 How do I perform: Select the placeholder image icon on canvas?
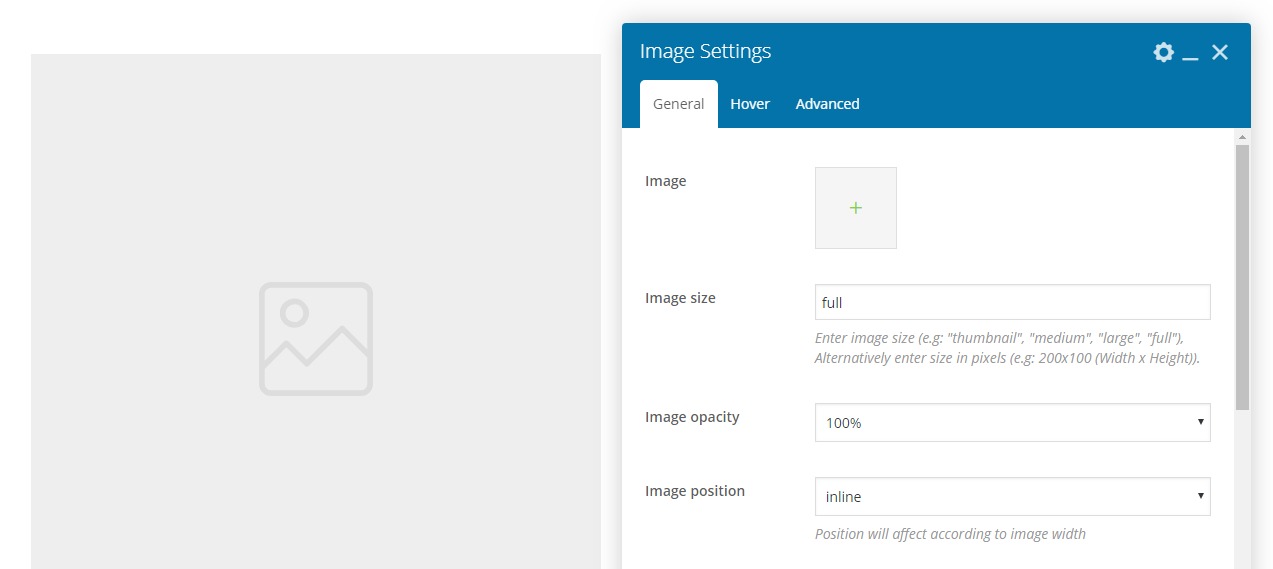(x=316, y=339)
